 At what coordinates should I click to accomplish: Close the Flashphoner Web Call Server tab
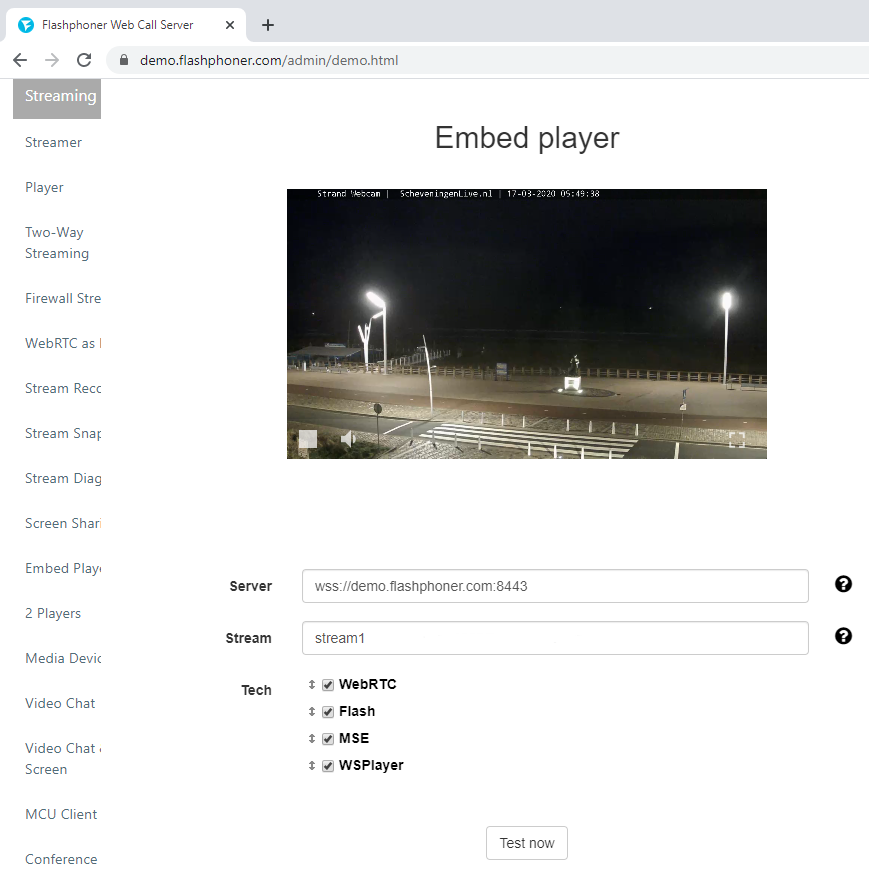(x=230, y=25)
